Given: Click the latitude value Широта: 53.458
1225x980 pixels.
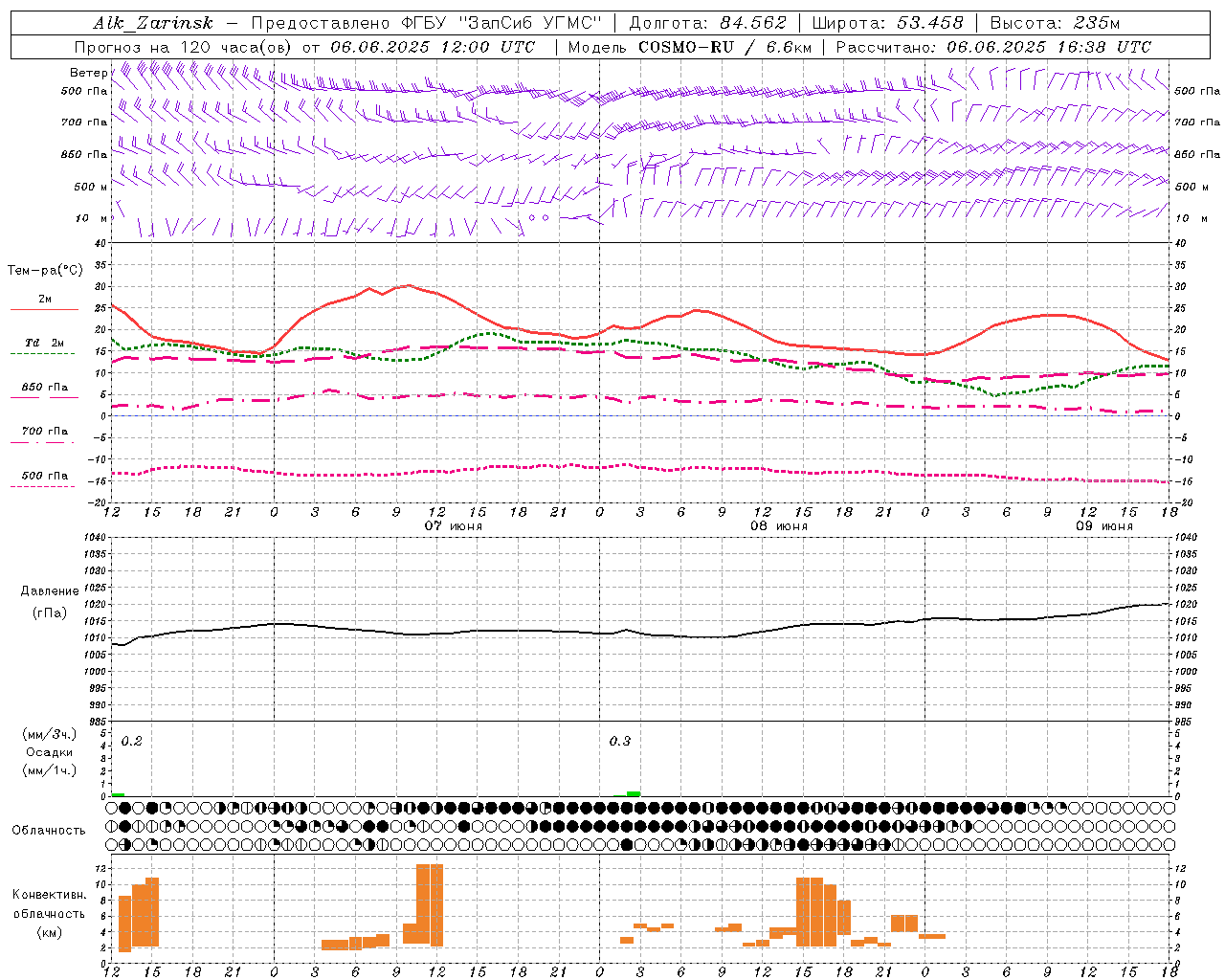Looking at the screenshot, I should [888, 23].
